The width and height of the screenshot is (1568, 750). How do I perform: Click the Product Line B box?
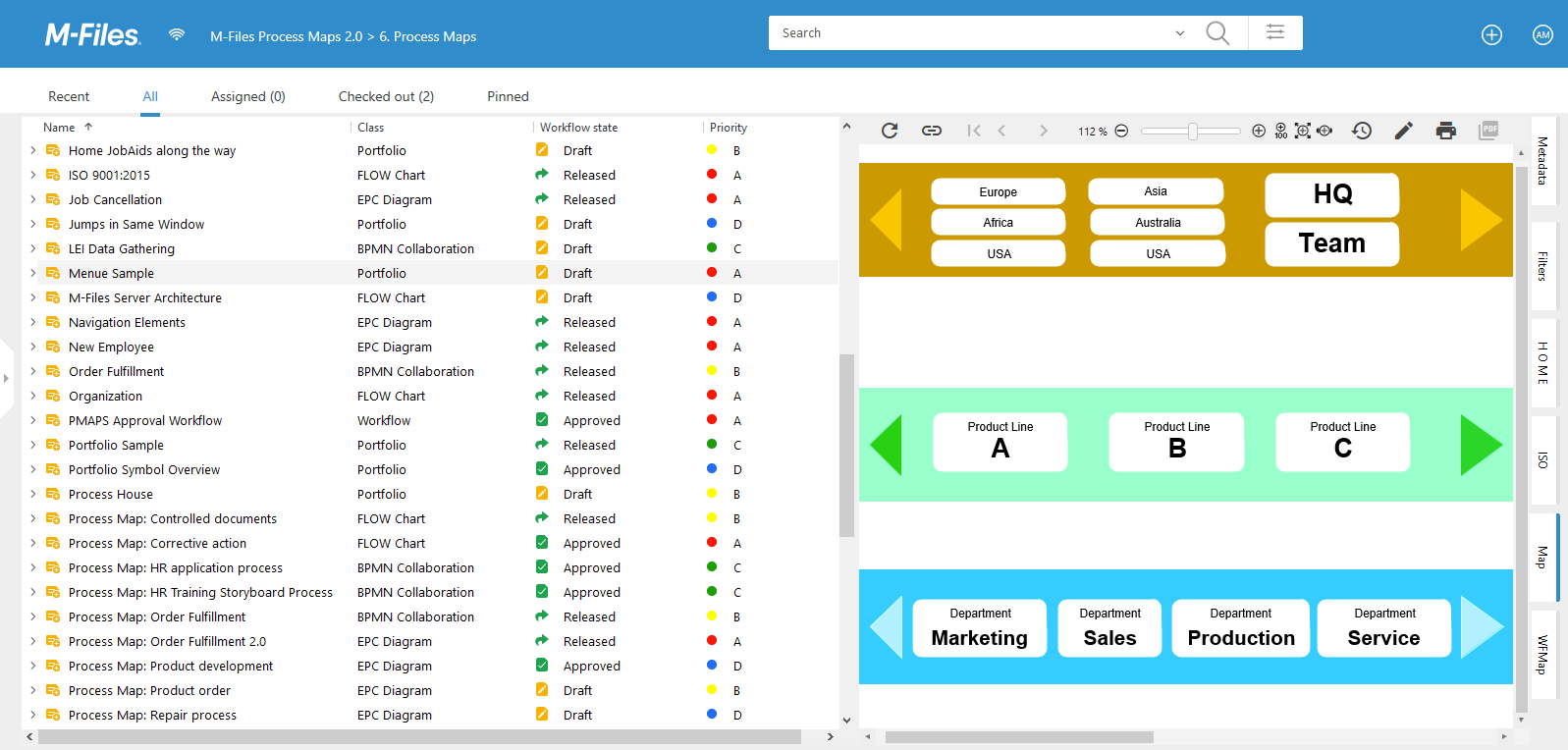click(x=1176, y=442)
